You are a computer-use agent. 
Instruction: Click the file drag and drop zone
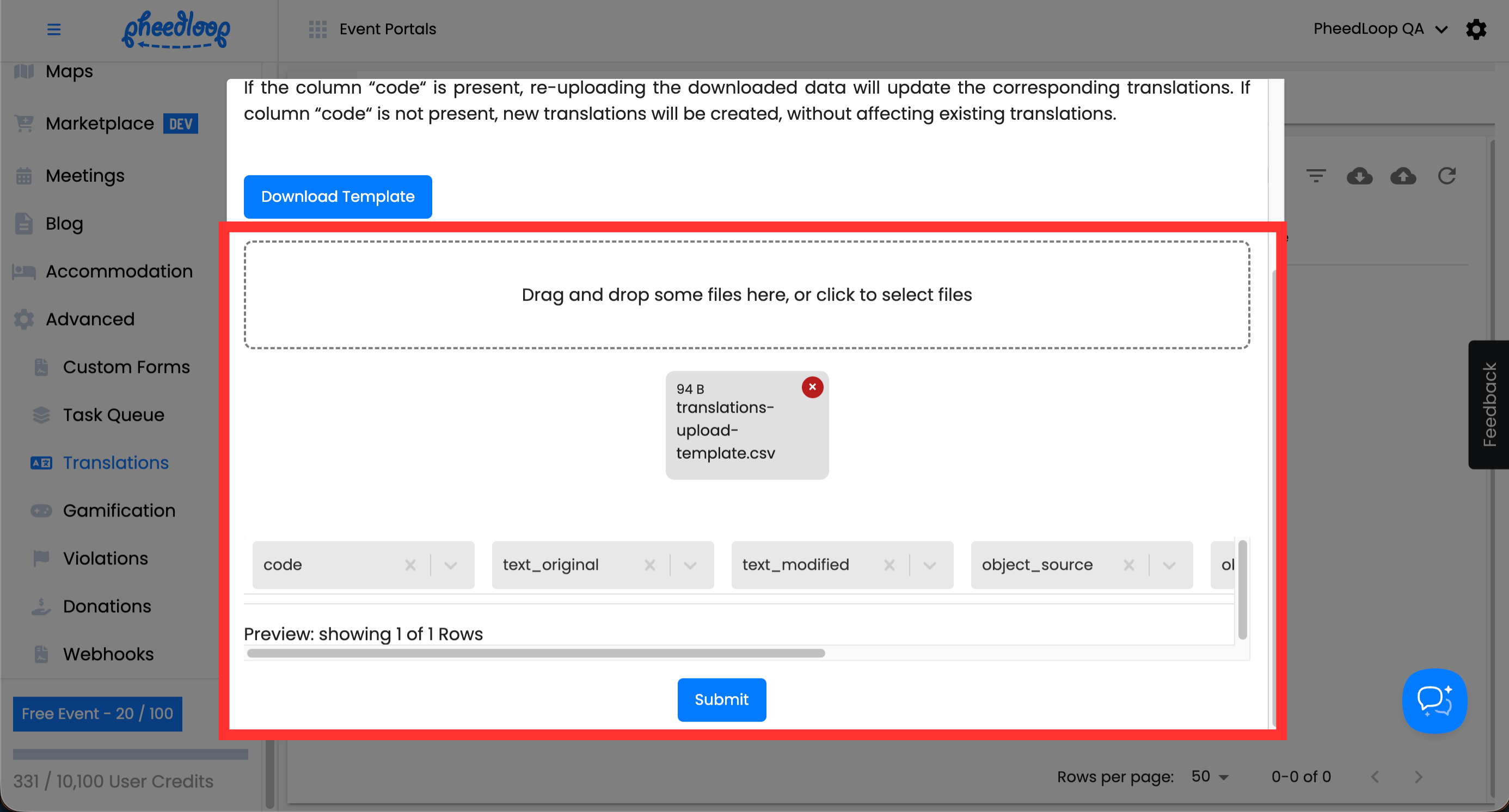coord(746,294)
